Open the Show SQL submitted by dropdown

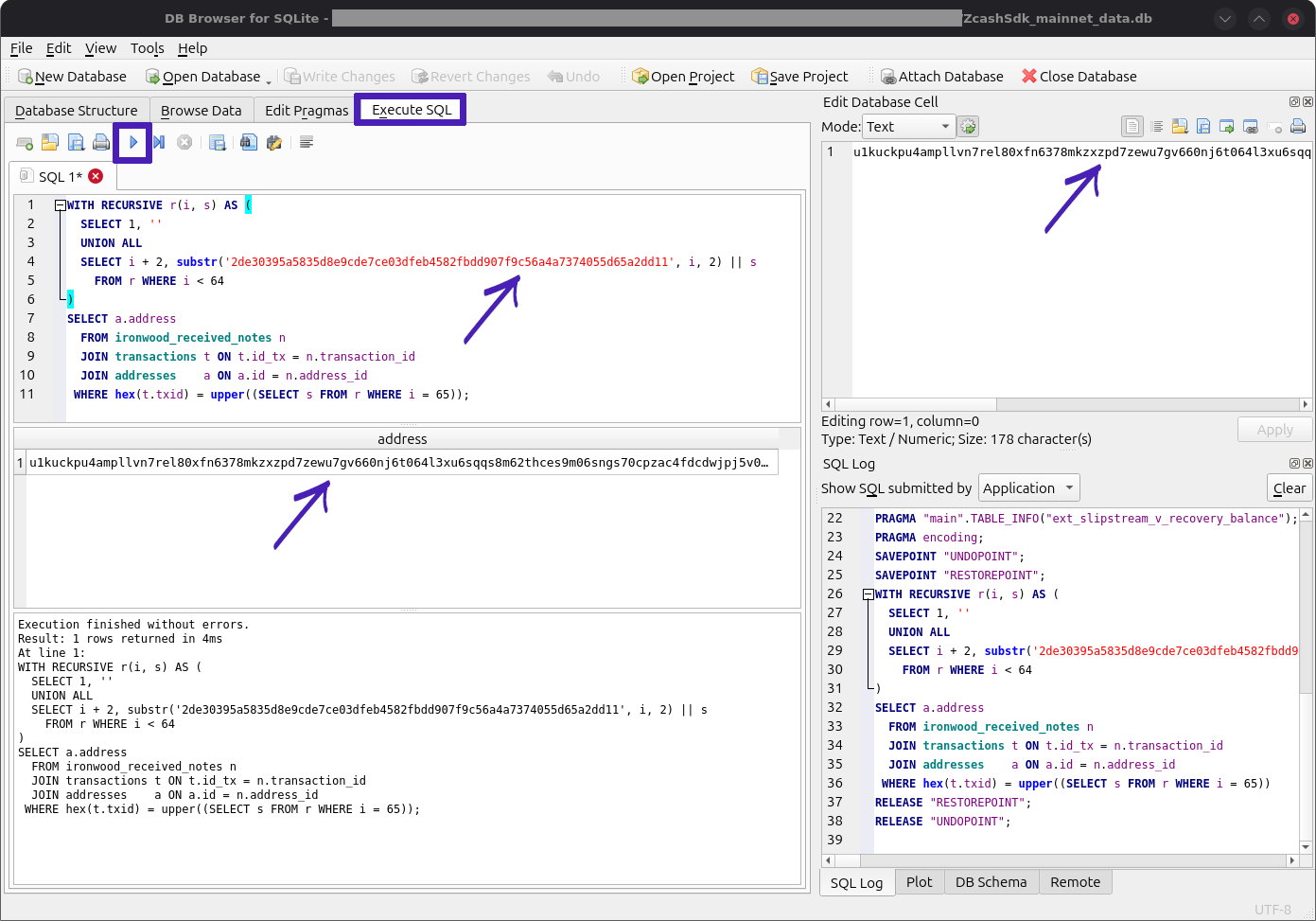point(1028,488)
